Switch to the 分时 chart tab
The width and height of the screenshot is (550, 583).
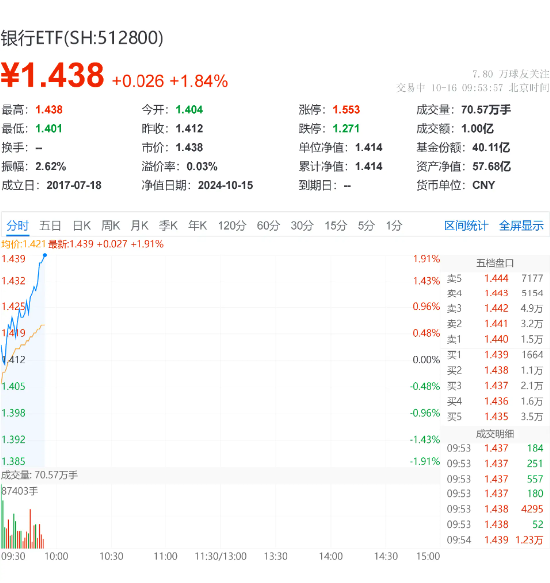[x=17, y=225]
